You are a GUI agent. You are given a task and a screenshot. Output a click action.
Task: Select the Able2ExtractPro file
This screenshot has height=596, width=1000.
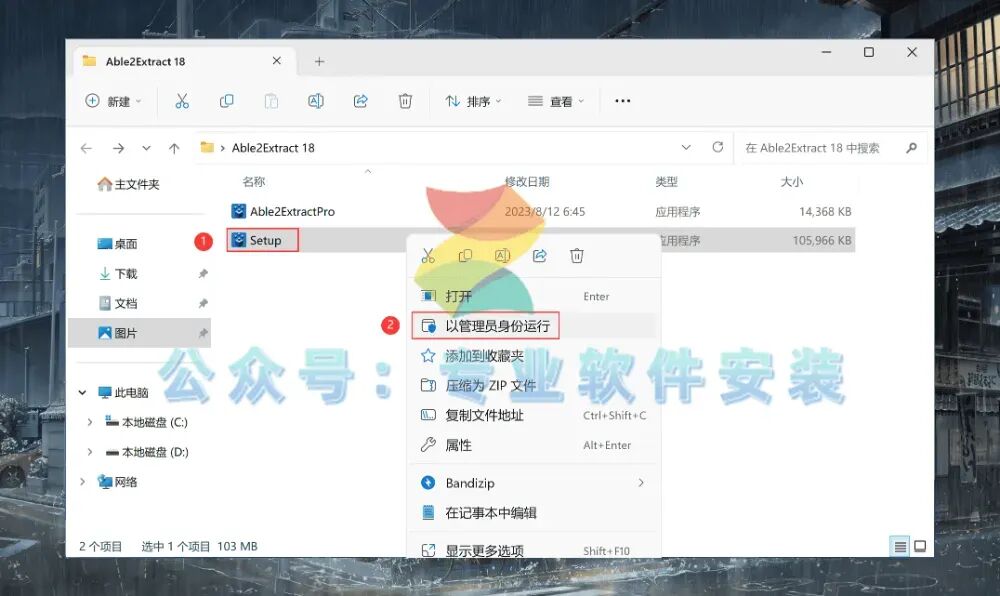point(283,211)
